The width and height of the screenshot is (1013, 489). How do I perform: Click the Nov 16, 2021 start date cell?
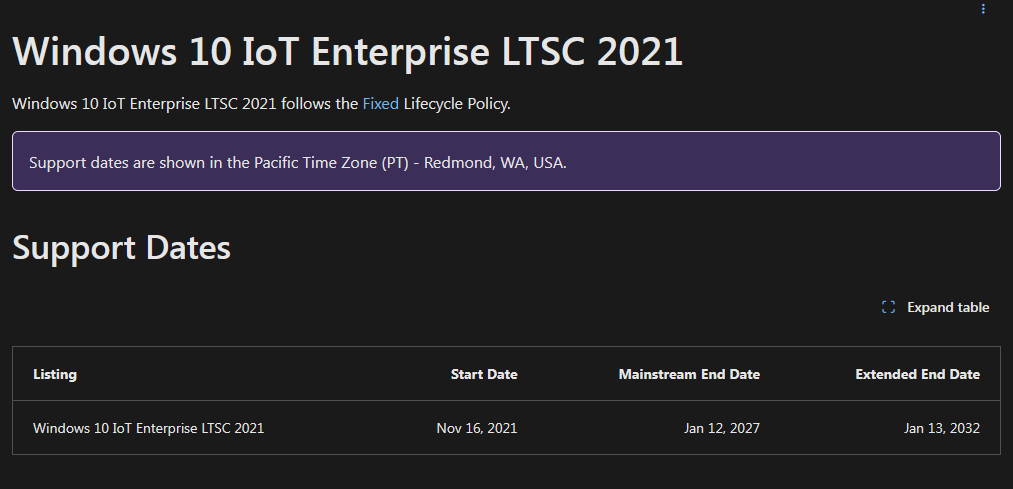(477, 428)
